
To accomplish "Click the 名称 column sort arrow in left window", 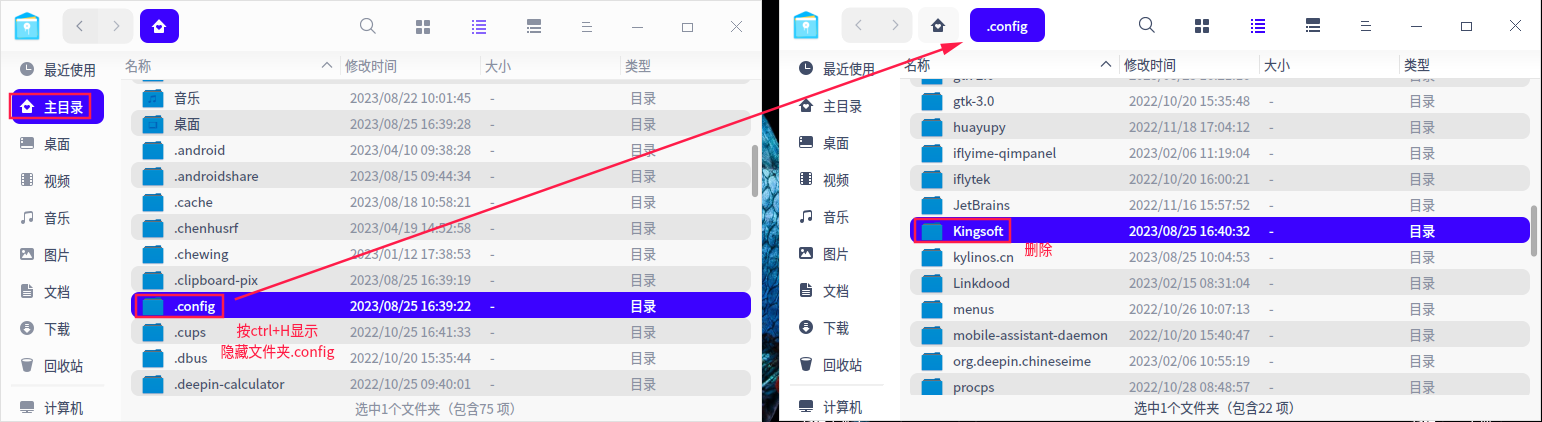I will pos(327,66).
